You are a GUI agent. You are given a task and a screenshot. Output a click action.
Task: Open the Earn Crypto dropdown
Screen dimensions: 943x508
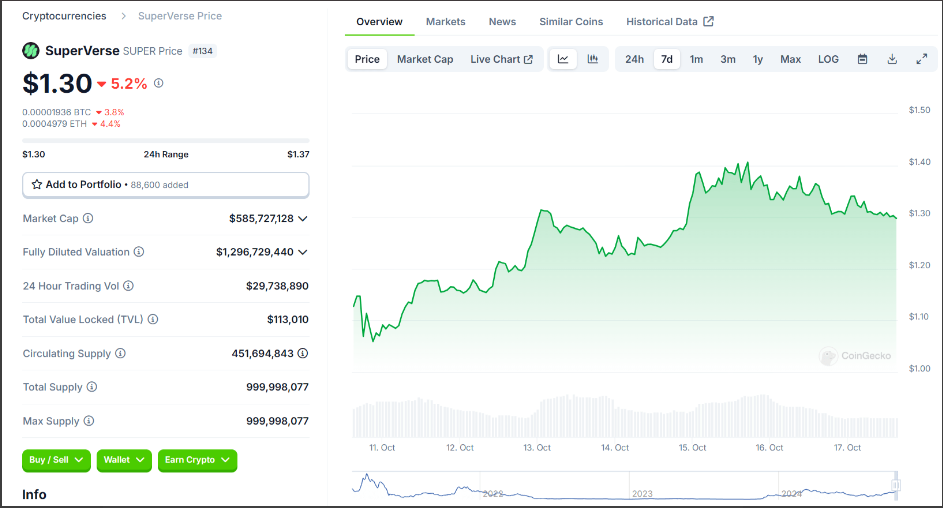(197, 460)
